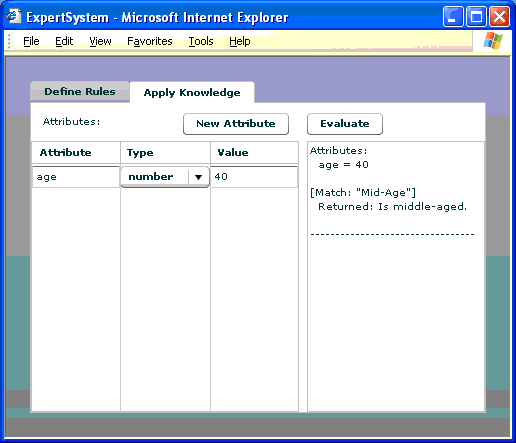Open the Favorites menu
Image resolution: width=516 pixels, height=443 pixels.
click(150, 41)
